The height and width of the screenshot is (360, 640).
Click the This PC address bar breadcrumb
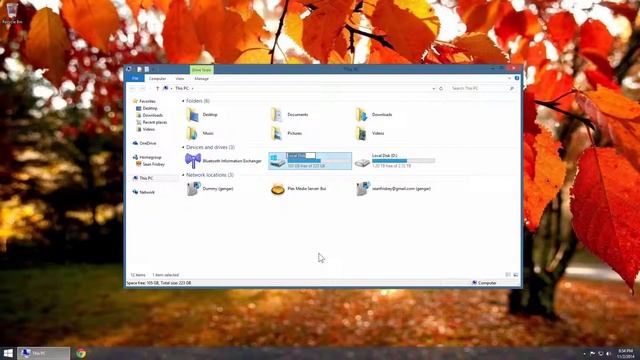[182, 88]
